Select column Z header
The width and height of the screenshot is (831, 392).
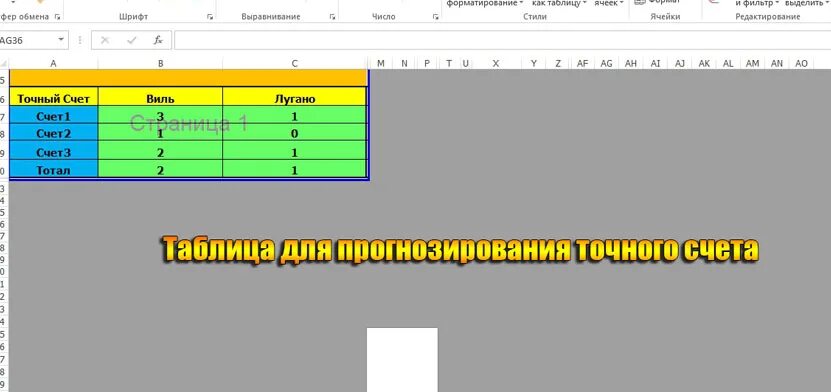(x=558, y=64)
